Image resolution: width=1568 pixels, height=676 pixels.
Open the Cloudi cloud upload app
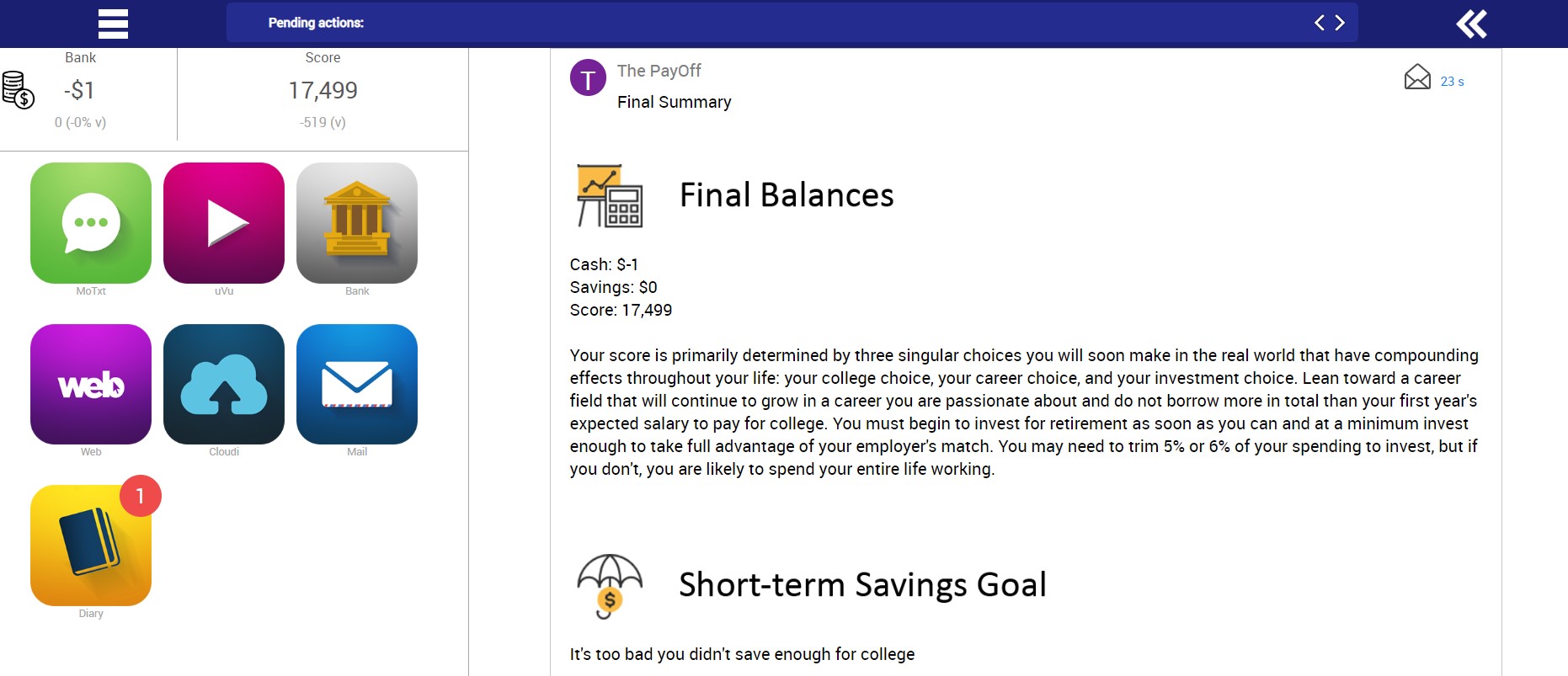pos(224,385)
